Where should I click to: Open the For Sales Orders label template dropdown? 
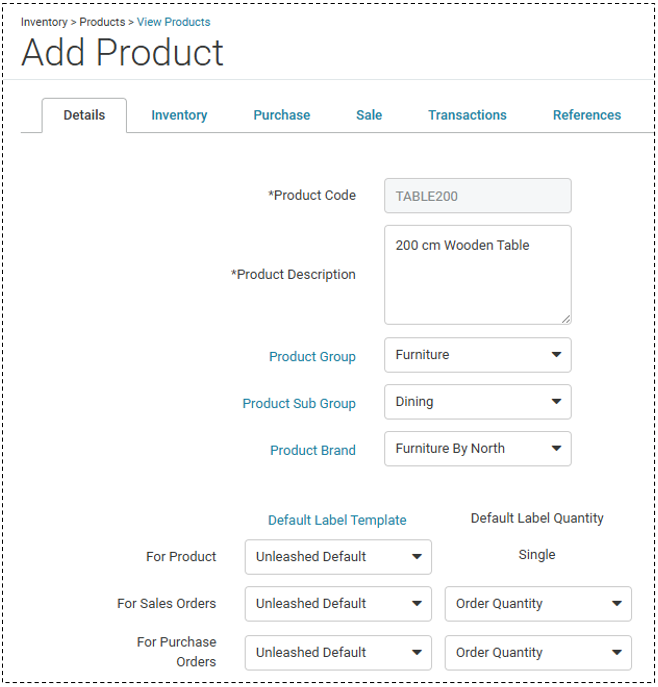point(338,604)
